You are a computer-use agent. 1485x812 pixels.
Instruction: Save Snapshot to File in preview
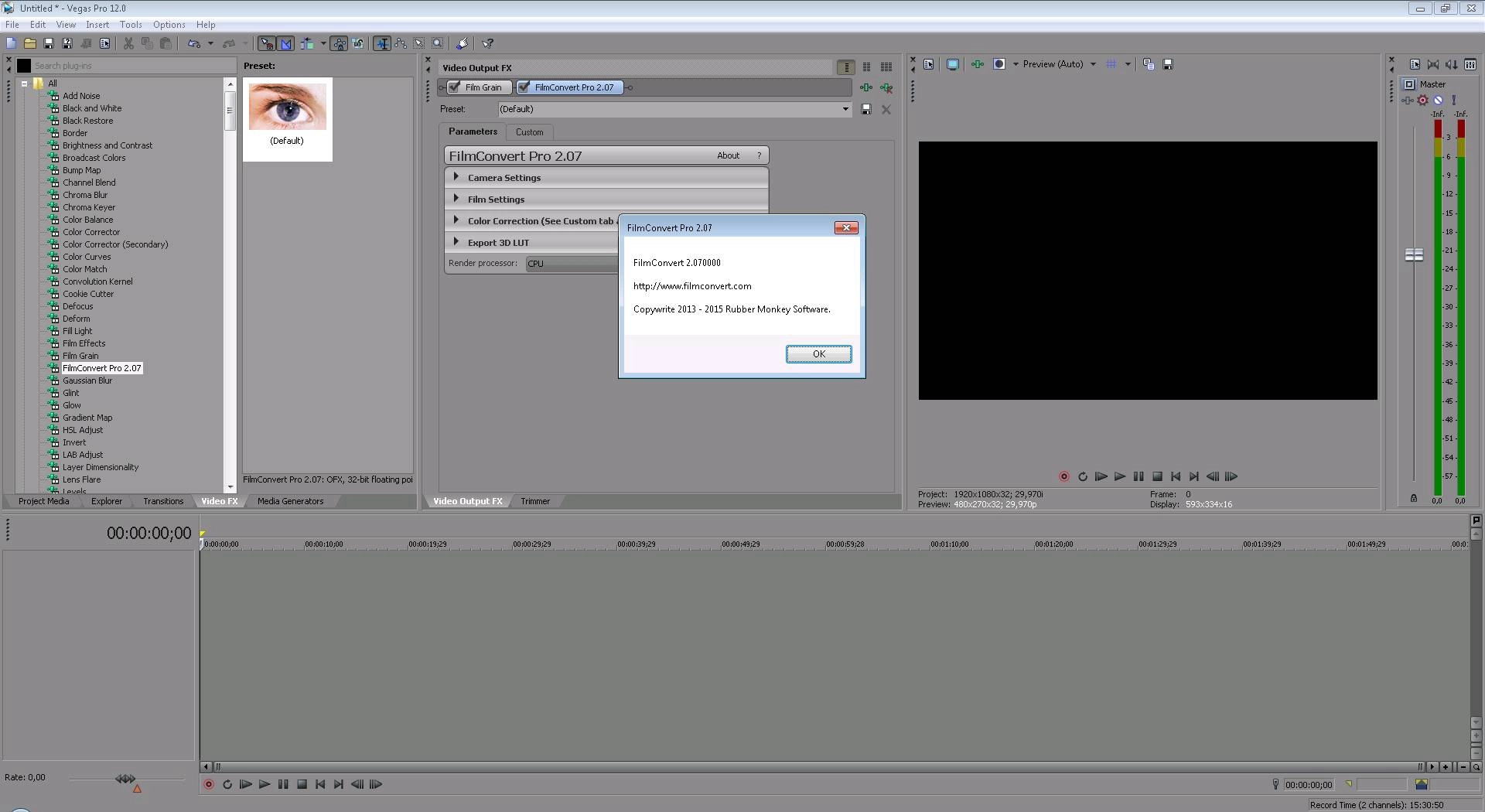pos(1168,64)
